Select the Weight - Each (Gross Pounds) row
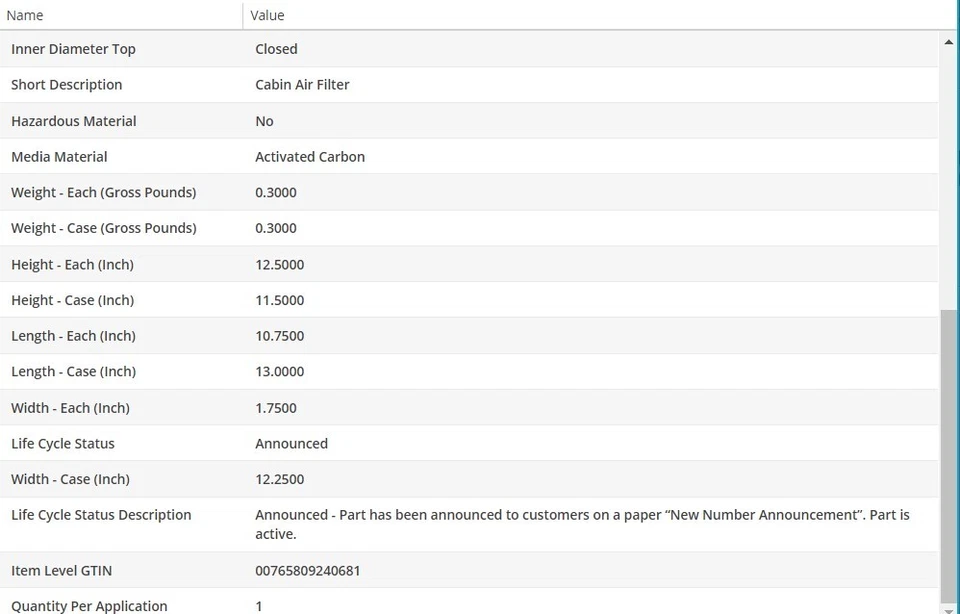Screen dimensions: 960x614 [103, 192]
